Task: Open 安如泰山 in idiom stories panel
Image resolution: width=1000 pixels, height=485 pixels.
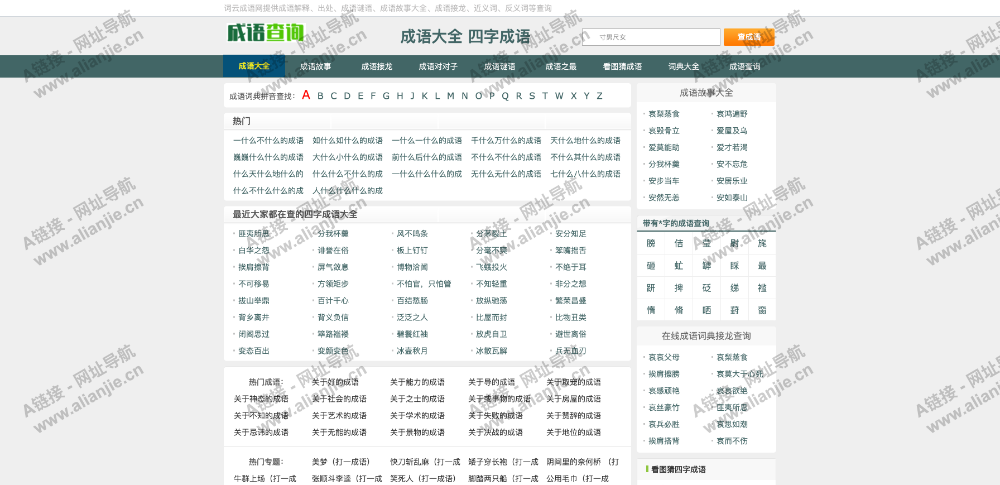Action: (x=732, y=197)
